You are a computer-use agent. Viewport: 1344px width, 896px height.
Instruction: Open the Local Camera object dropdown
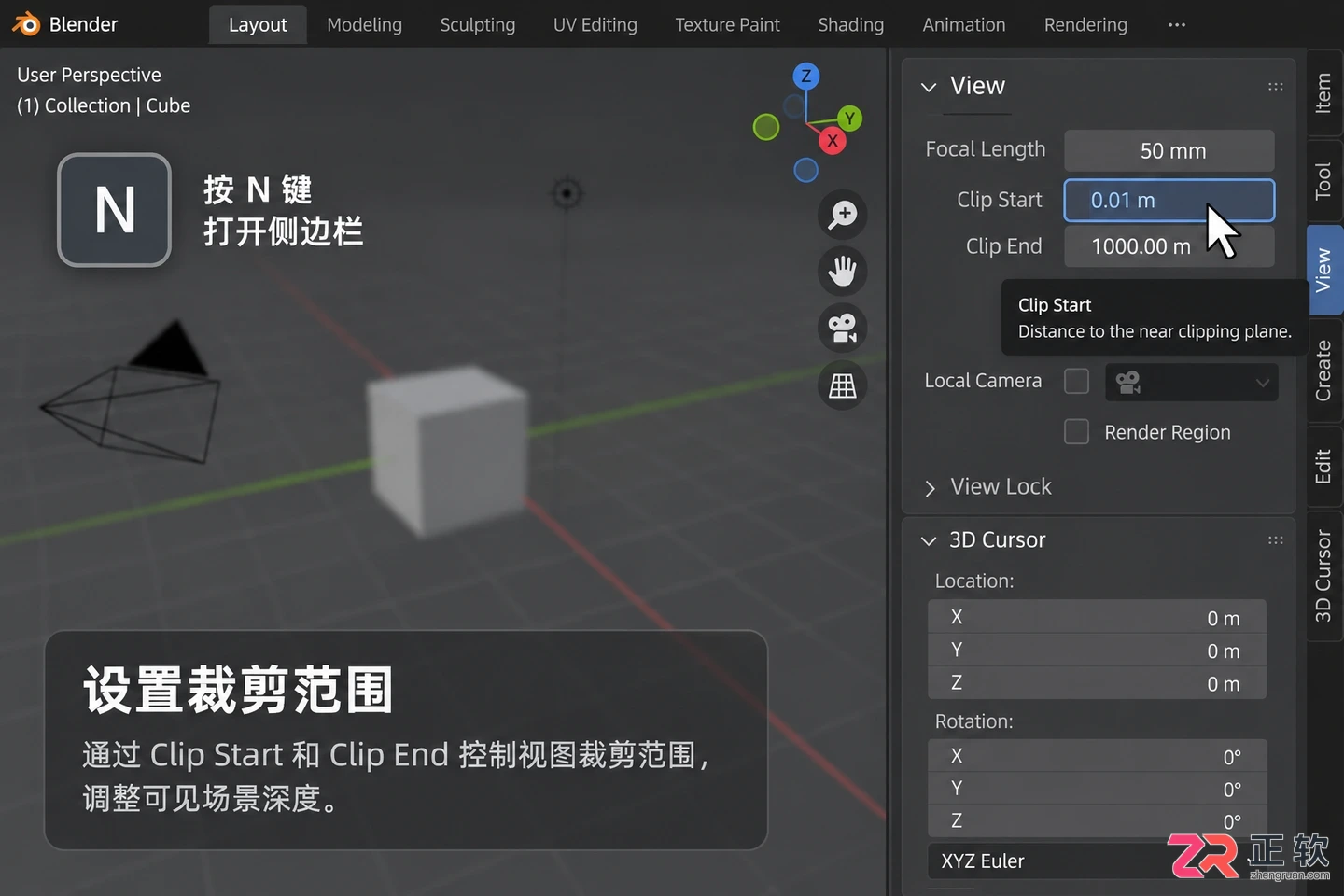(1192, 383)
